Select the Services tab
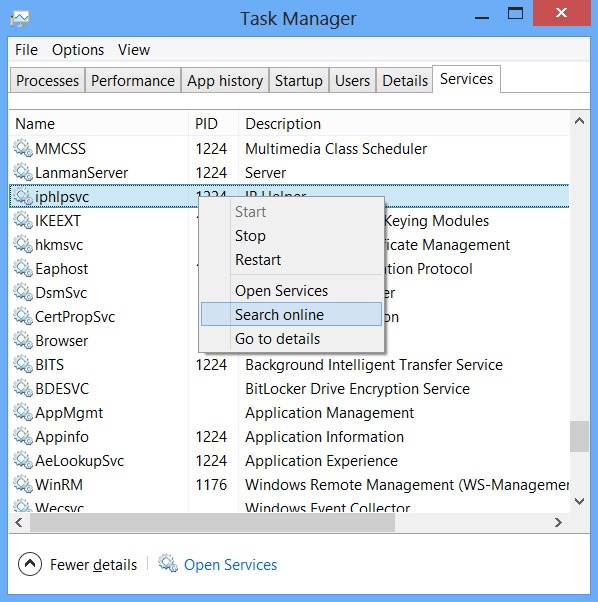 [466, 79]
